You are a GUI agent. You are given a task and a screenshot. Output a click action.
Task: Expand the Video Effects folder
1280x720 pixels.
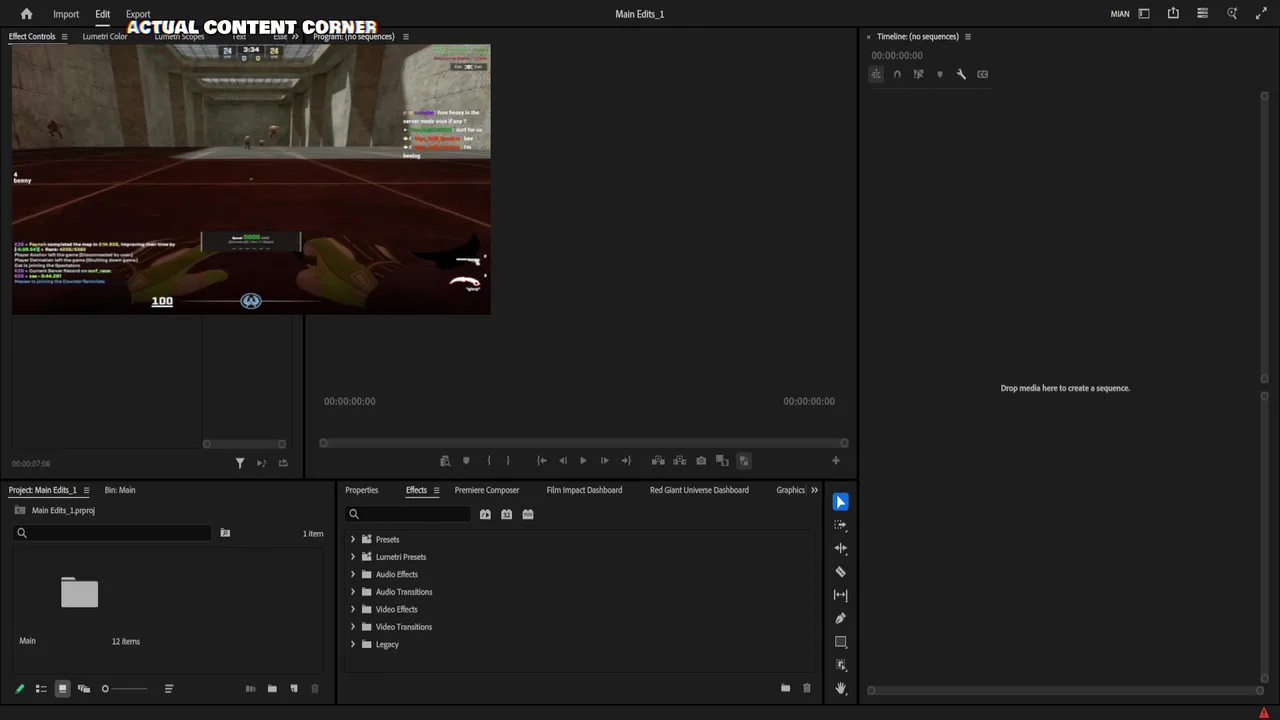(x=352, y=609)
